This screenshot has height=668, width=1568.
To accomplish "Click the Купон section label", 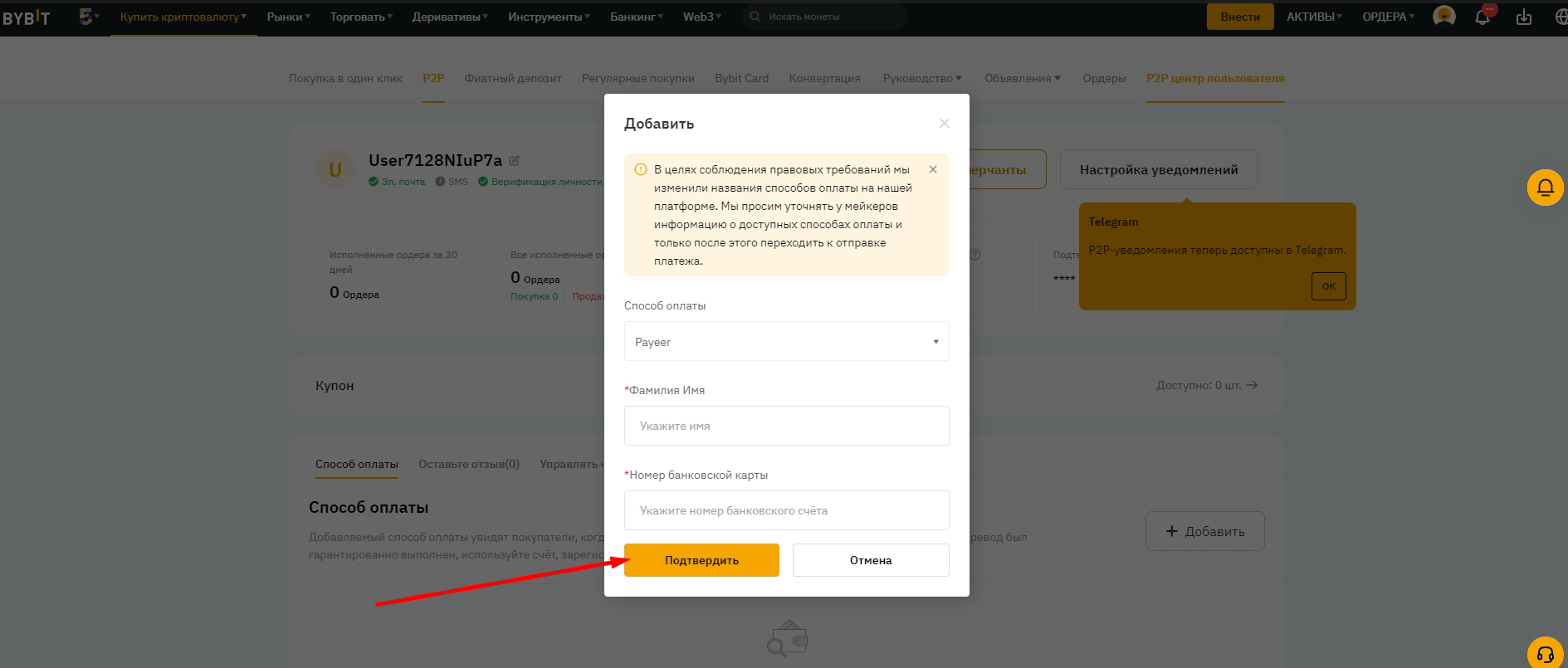I will click(335, 385).
